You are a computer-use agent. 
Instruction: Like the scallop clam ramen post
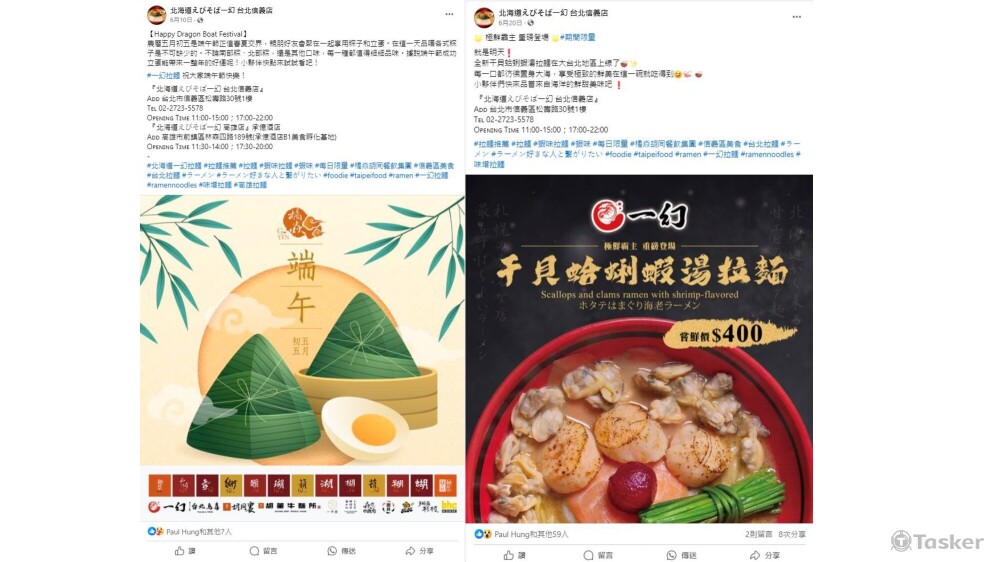click(x=514, y=555)
